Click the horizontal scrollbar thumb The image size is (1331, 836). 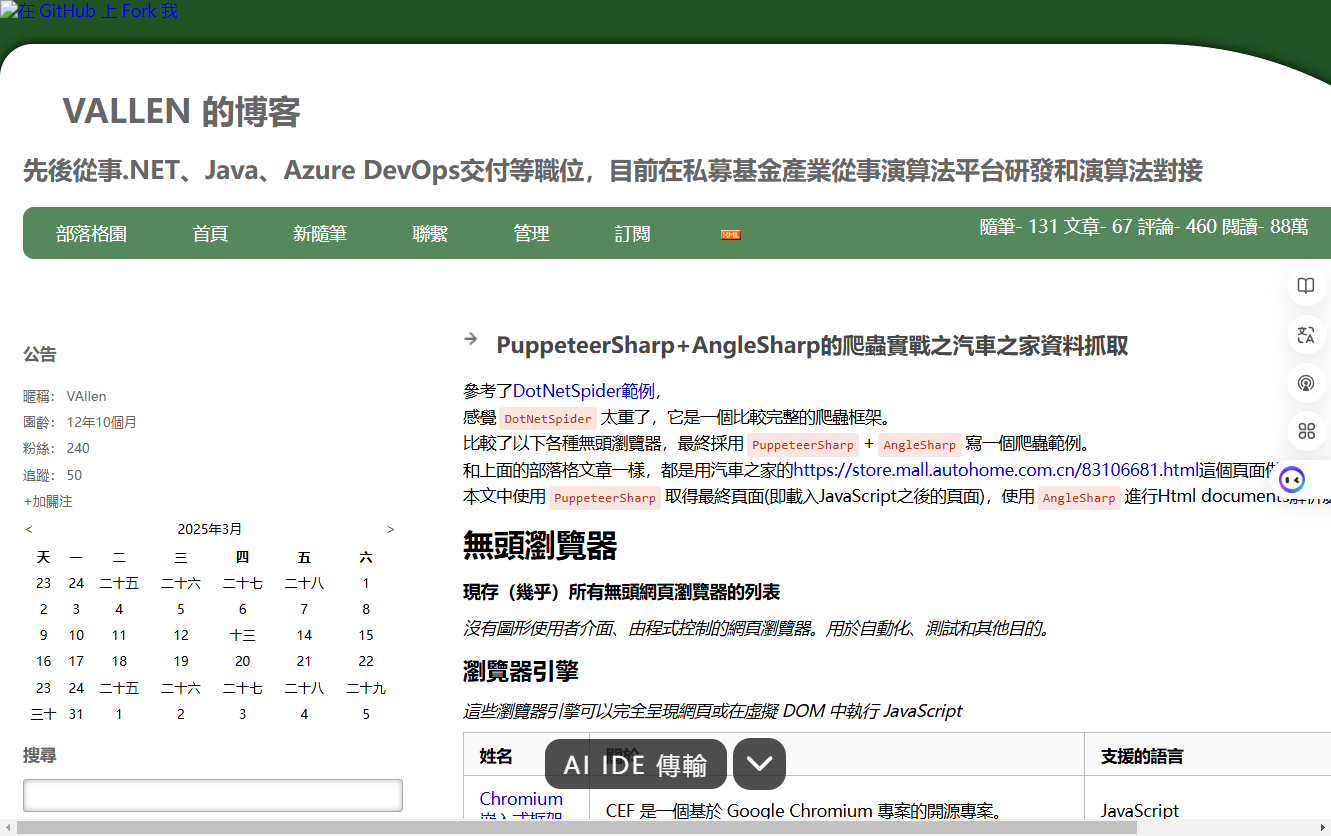[577, 828]
